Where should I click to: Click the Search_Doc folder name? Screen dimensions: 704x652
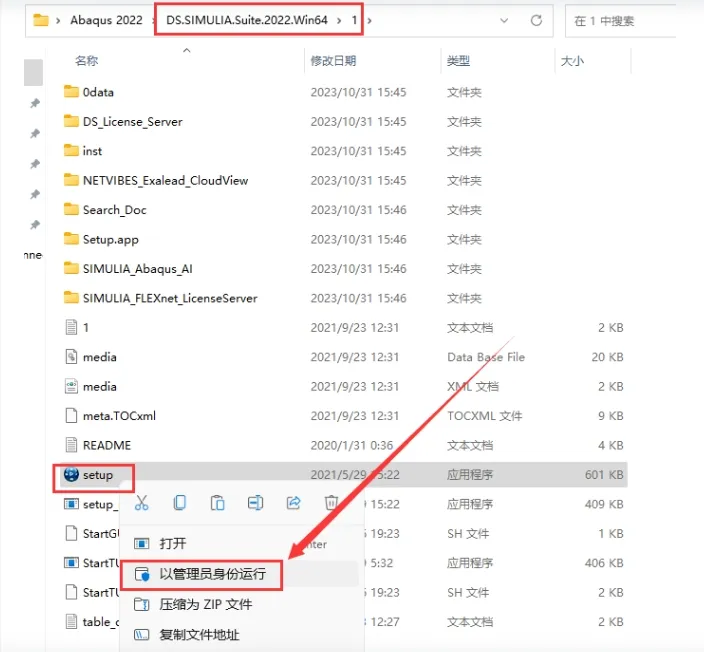coord(114,210)
